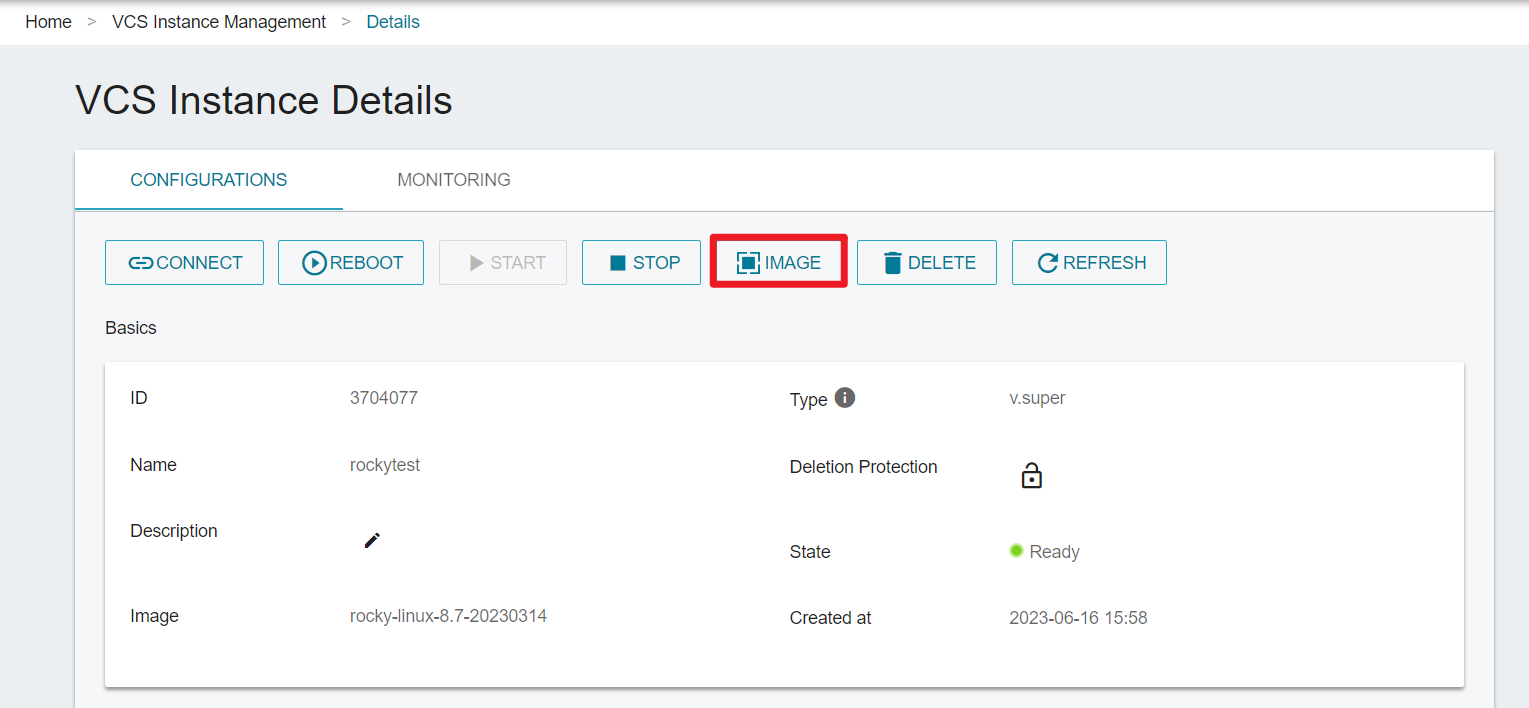
Task: Click the green Ready state indicator
Action: pos(1016,551)
